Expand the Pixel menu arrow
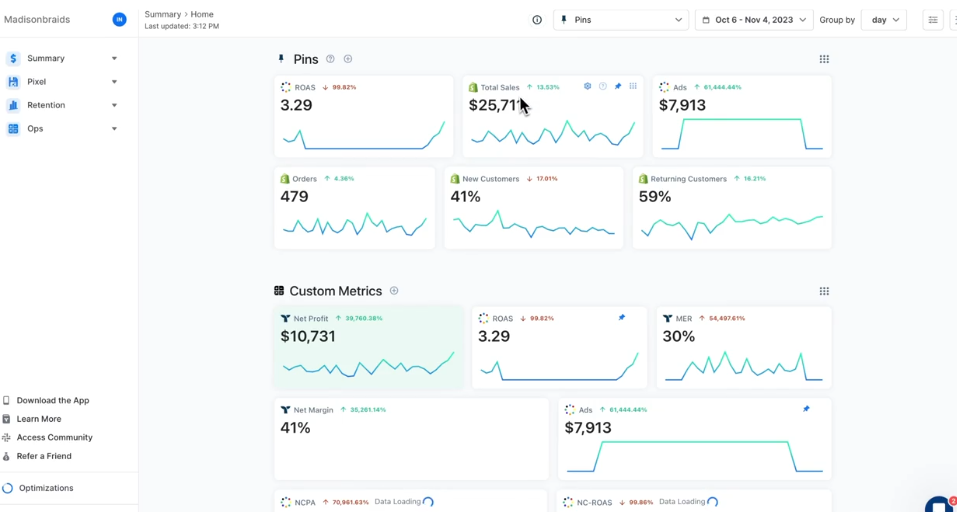 pyautogui.click(x=114, y=82)
